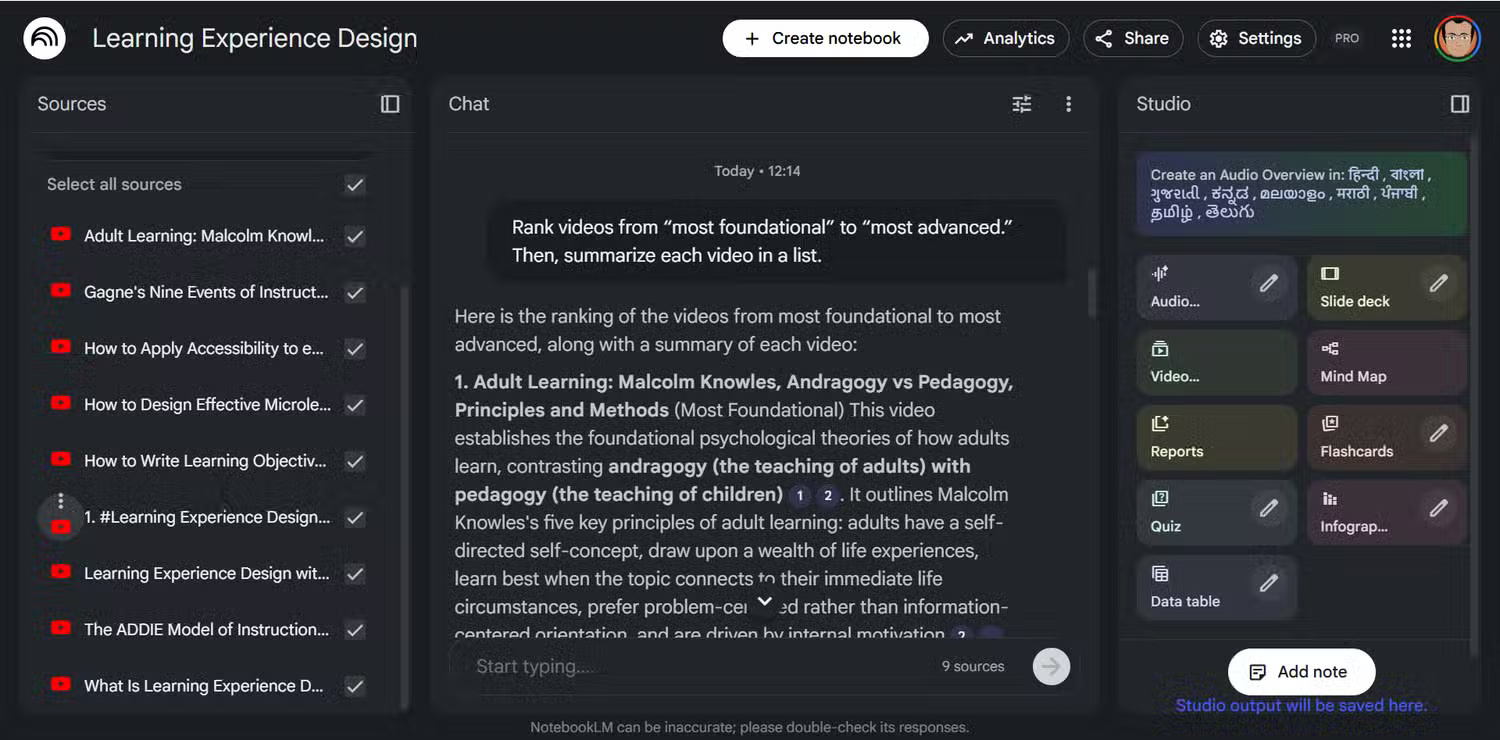
Task: Open the Google apps grid
Action: [1401, 39]
